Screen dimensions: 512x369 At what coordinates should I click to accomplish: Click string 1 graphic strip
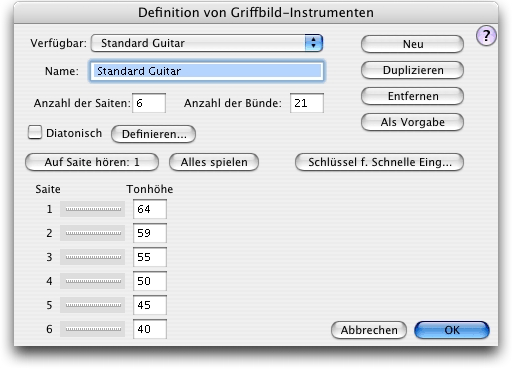[93, 209]
